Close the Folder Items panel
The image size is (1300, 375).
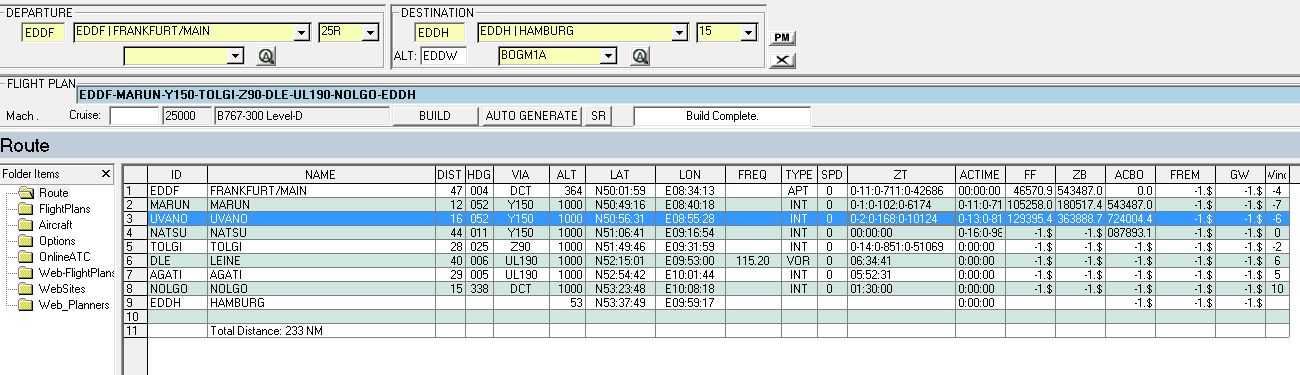pos(106,174)
